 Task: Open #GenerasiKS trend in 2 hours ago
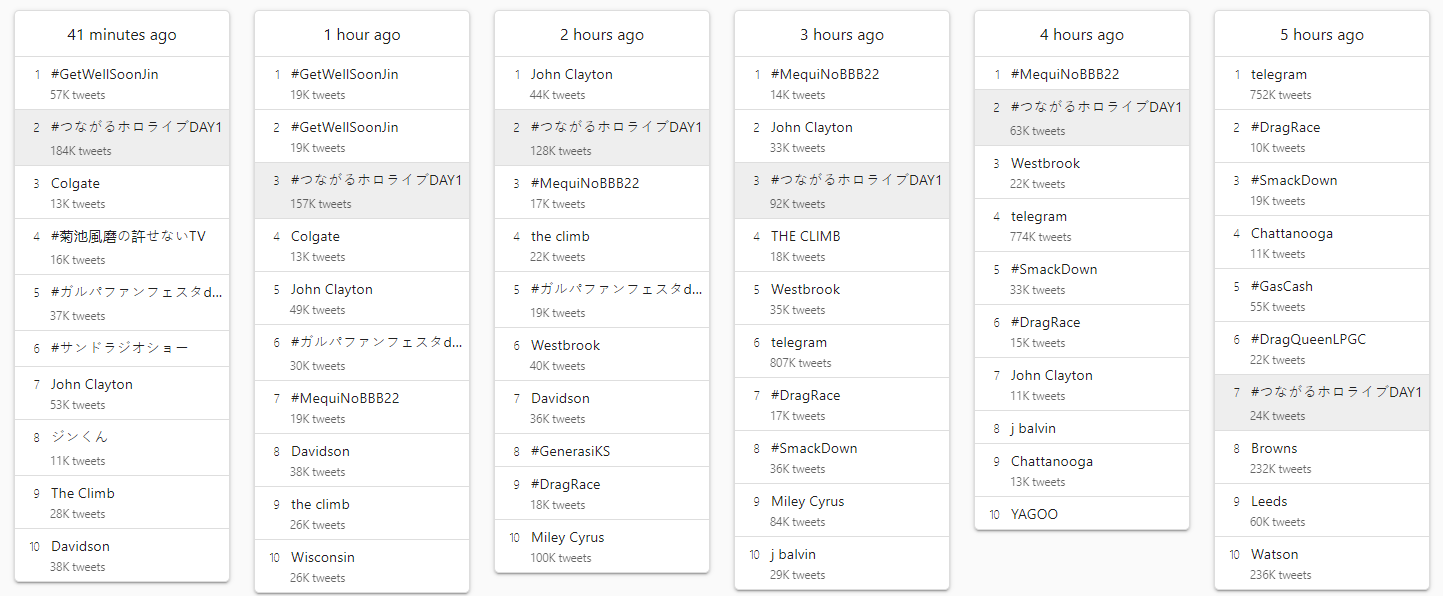pos(602,451)
